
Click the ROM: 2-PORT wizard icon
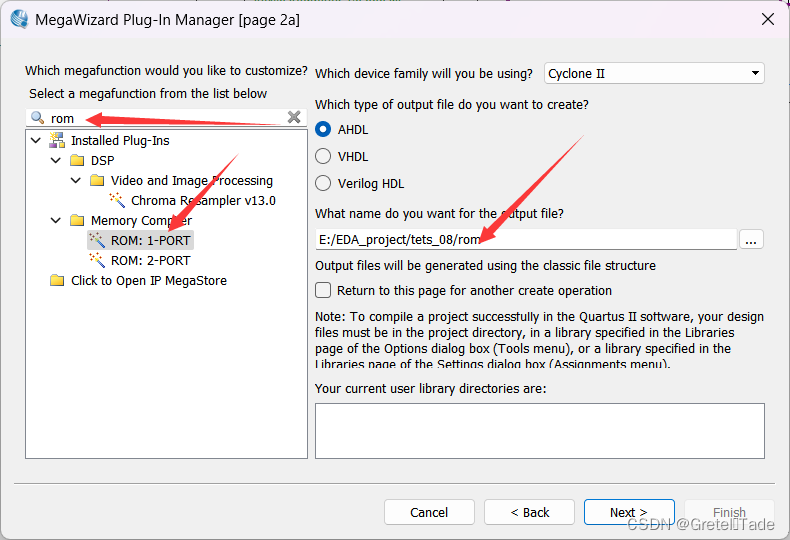97,260
